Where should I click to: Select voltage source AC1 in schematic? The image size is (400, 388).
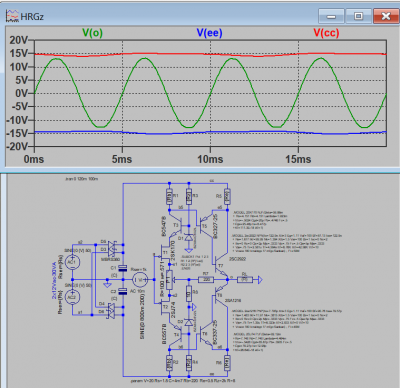pyautogui.click(x=72, y=262)
